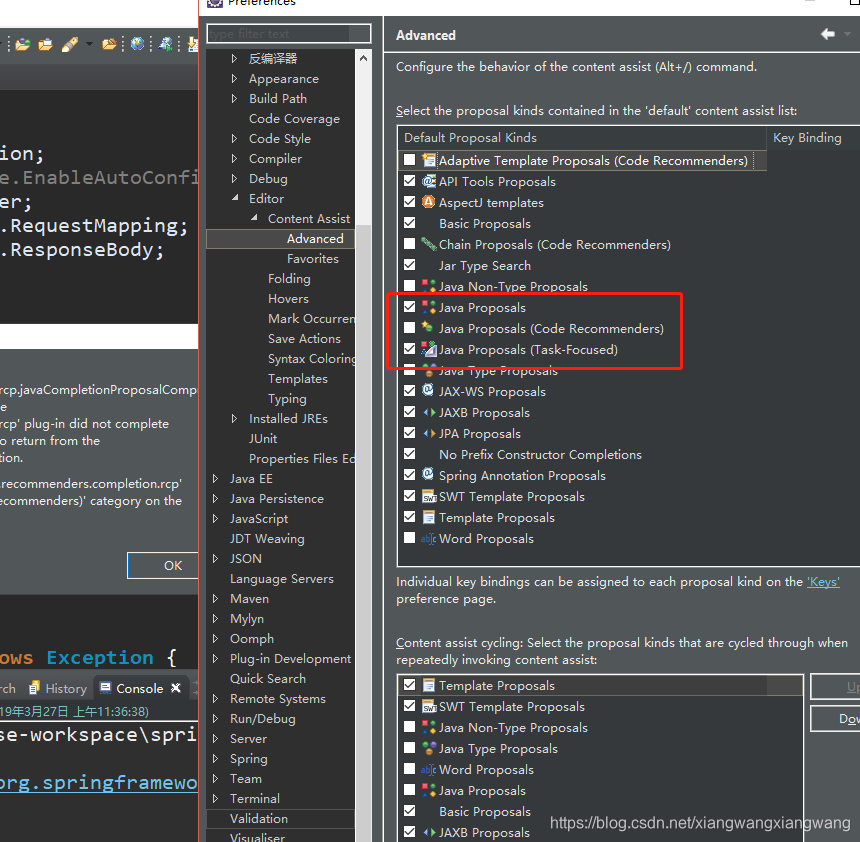860x842 pixels.
Task: Disable Word Proposals in the cycling list
Action: (x=409, y=769)
